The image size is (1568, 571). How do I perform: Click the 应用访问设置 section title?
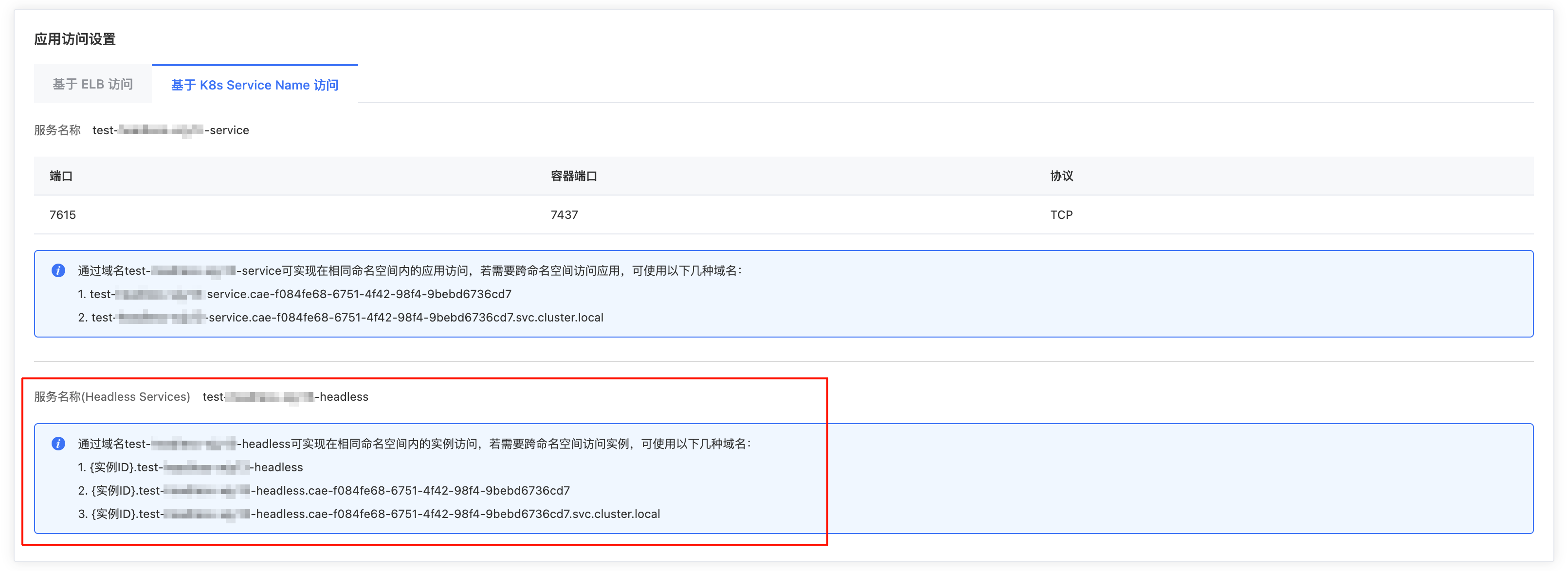point(75,39)
